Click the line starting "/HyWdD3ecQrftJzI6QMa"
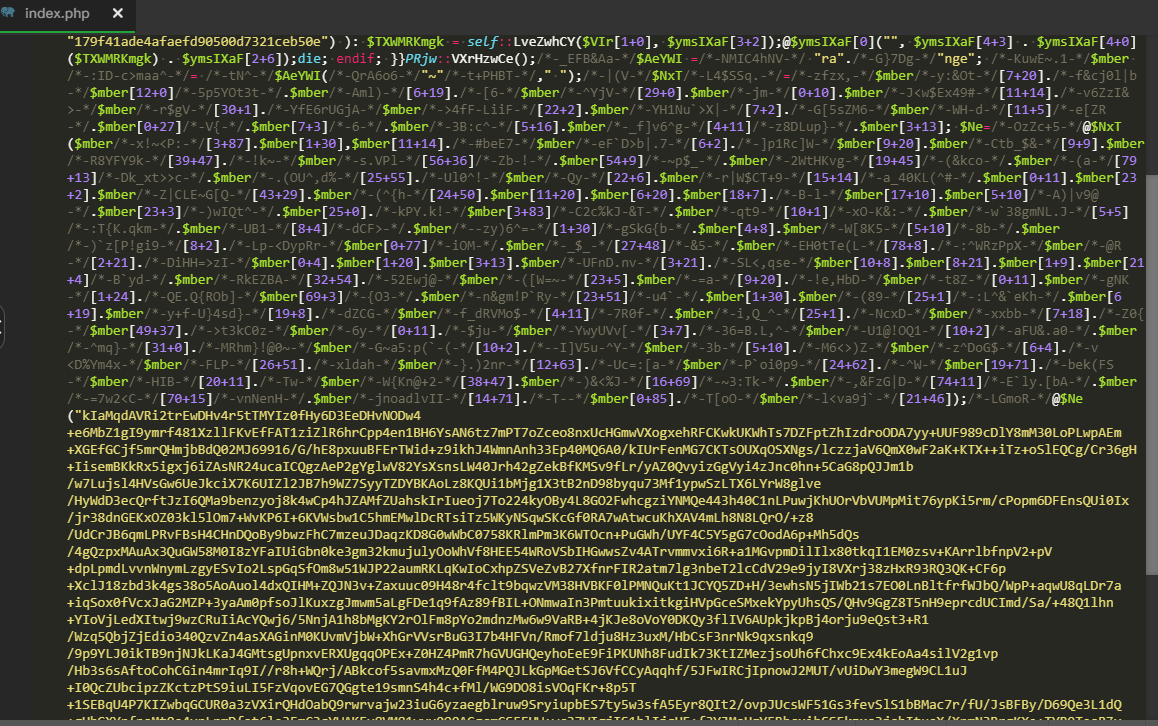This screenshot has width=1158, height=726. coord(597,501)
